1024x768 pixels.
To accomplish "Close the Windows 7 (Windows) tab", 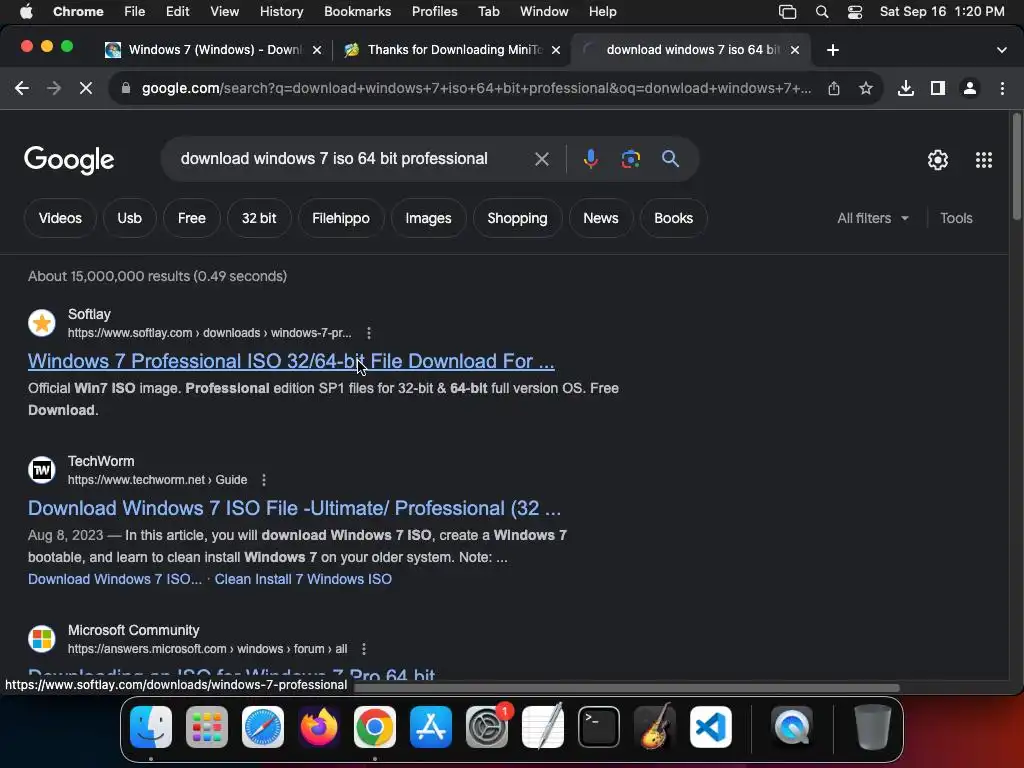I will (317, 50).
